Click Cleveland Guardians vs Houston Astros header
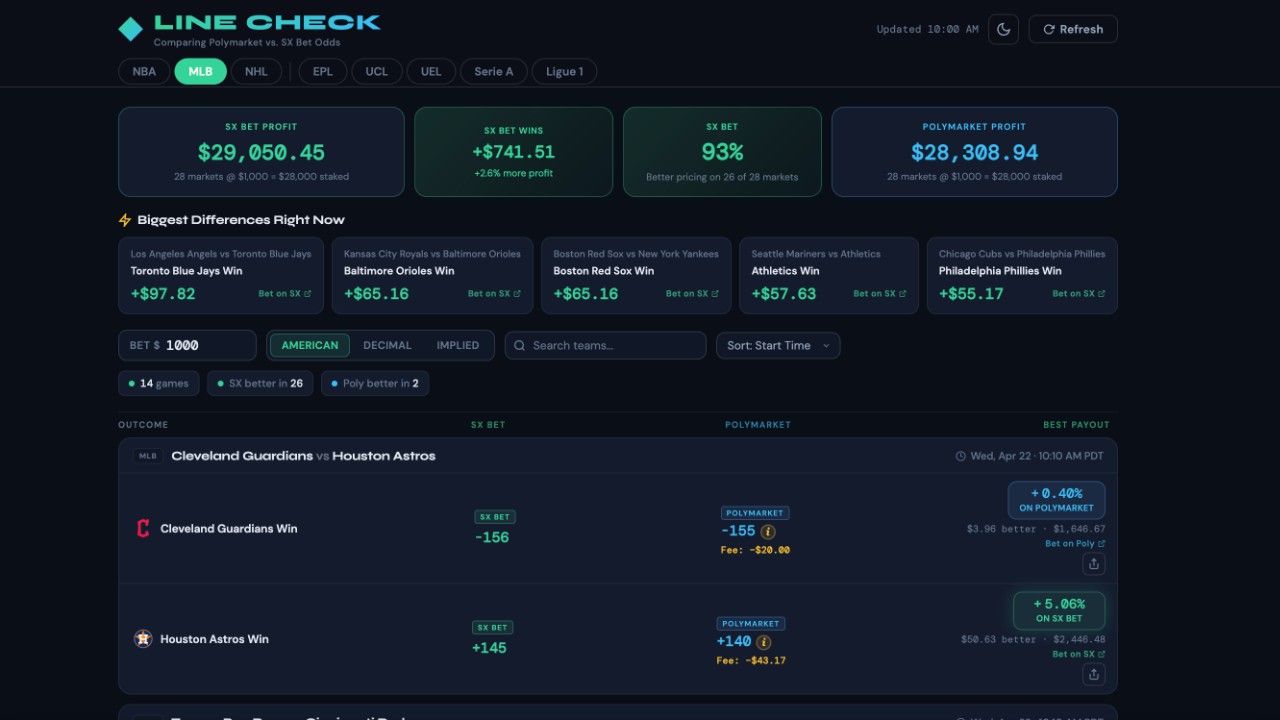Screen dimensions: 1280x720 tap(303, 456)
